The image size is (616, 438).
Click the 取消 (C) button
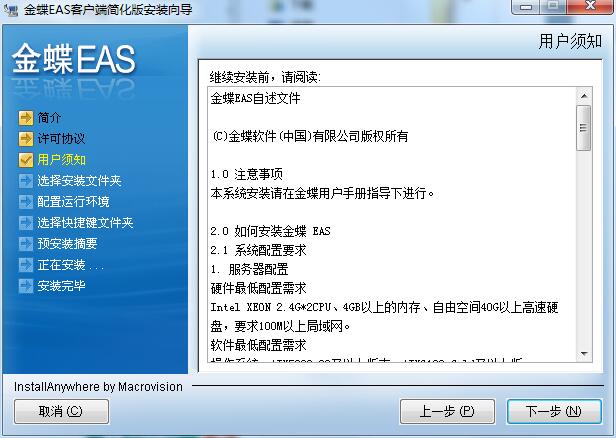pyautogui.click(x=61, y=411)
